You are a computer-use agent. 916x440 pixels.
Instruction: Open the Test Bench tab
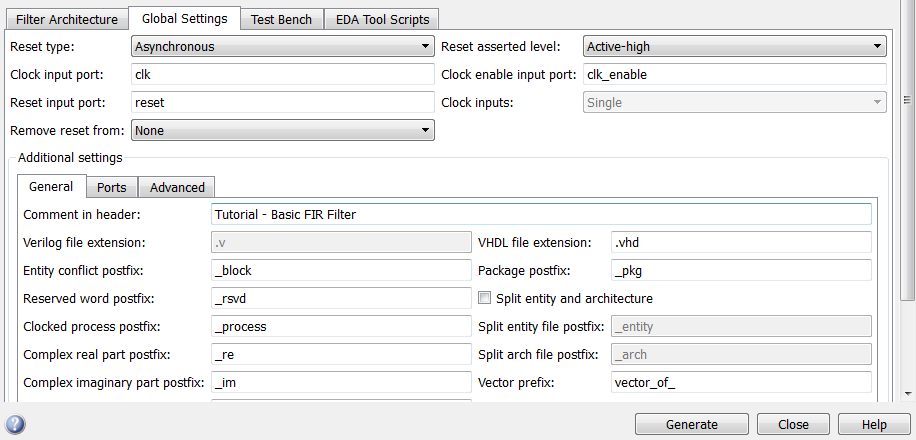[x=281, y=19]
